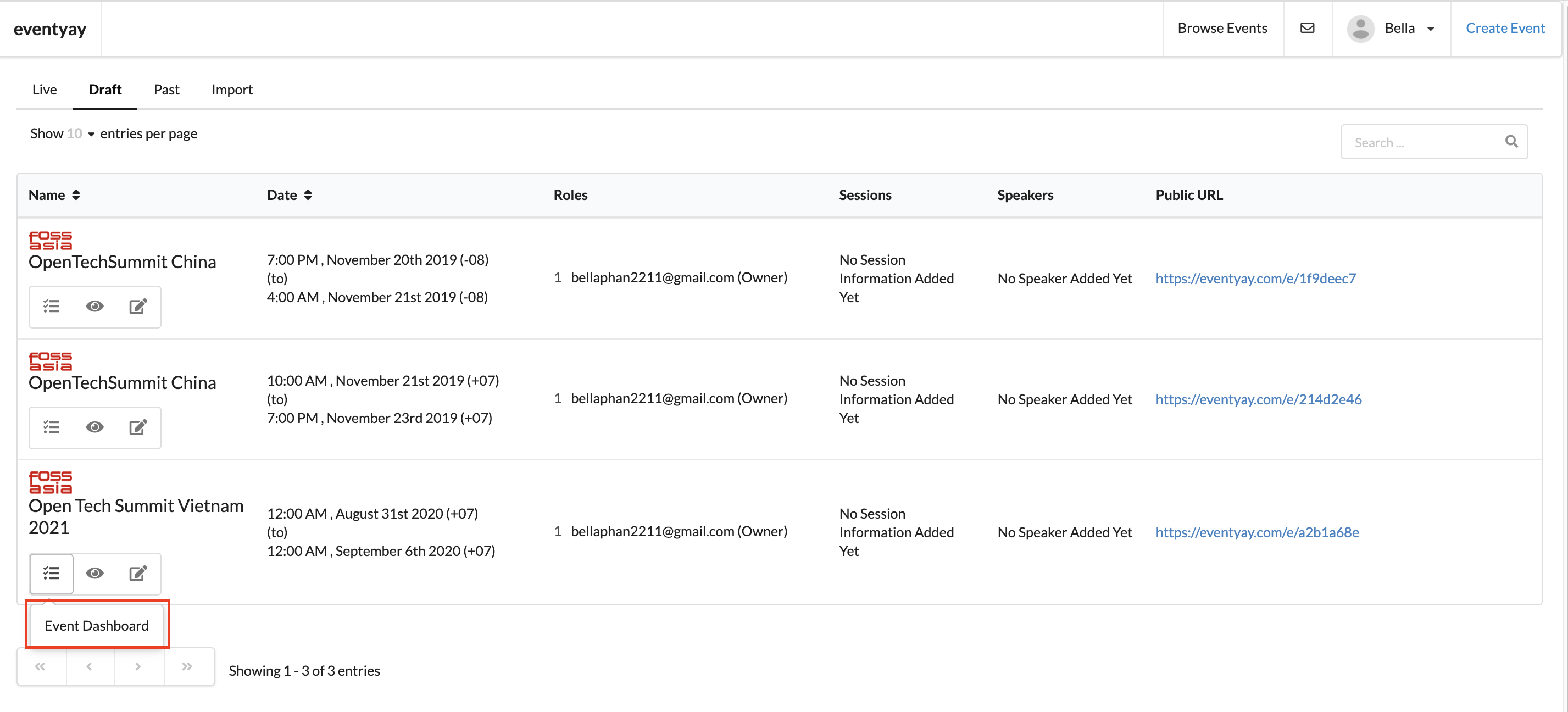Switch to the Past tab
The width and height of the screenshot is (1568, 712).
[x=166, y=90]
